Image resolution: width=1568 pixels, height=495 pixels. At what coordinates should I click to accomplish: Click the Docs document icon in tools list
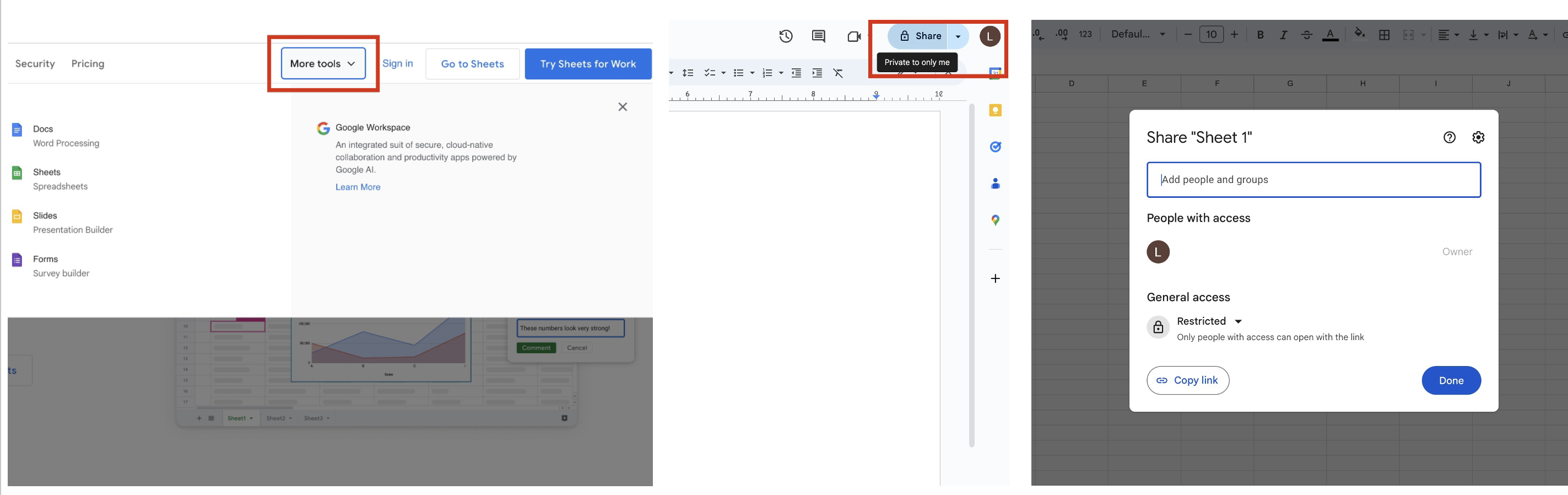pyautogui.click(x=17, y=130)
